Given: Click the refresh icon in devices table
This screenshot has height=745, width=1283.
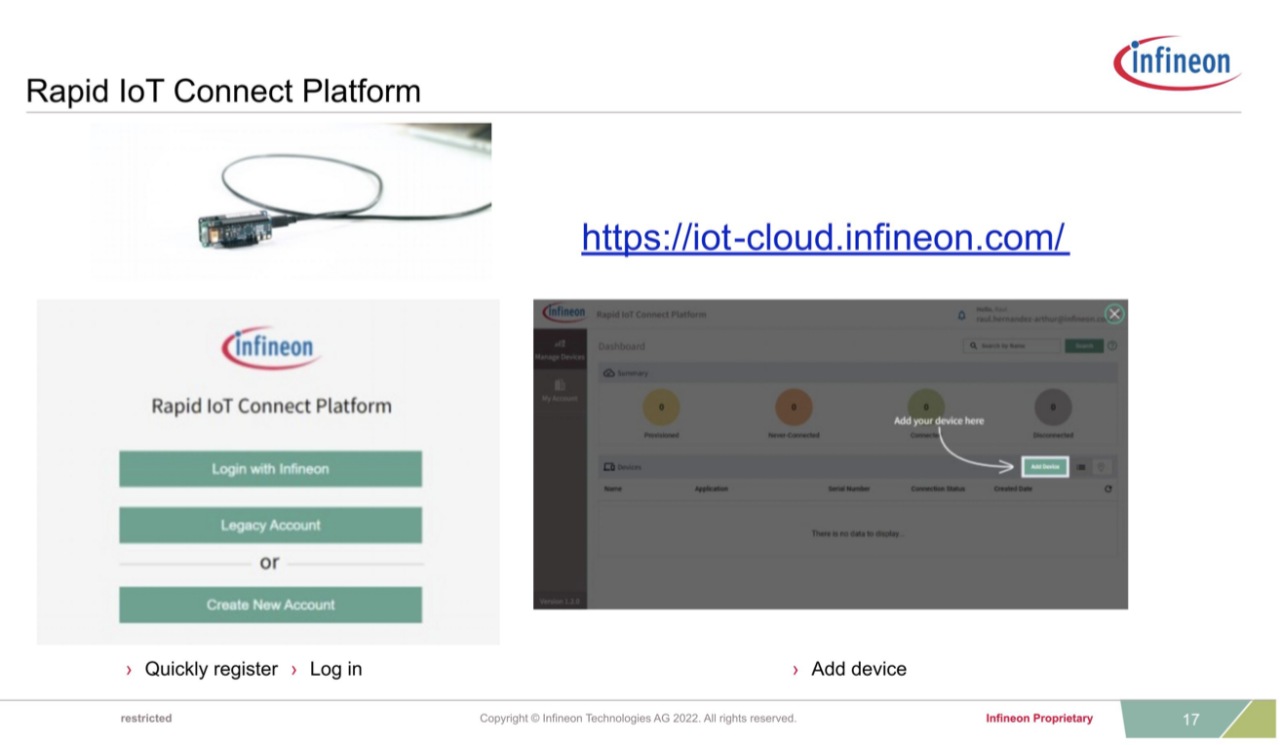Looking at the screenshot, I should [1107, 489].
